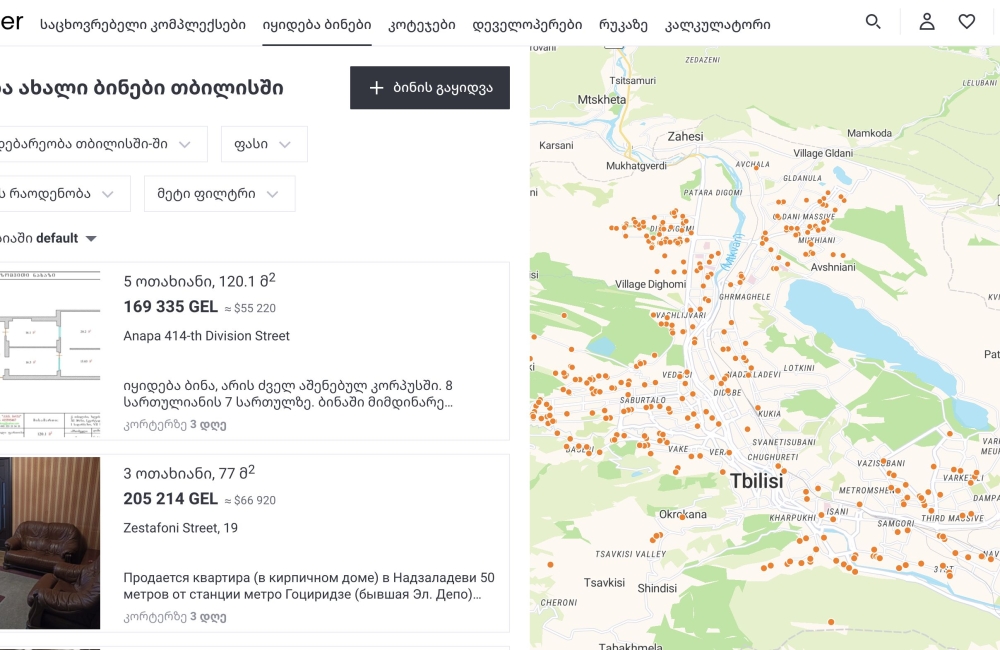
Task: Go to საცხოვრებელი კომპლექსები menu item
Action: tap(142, 24)
